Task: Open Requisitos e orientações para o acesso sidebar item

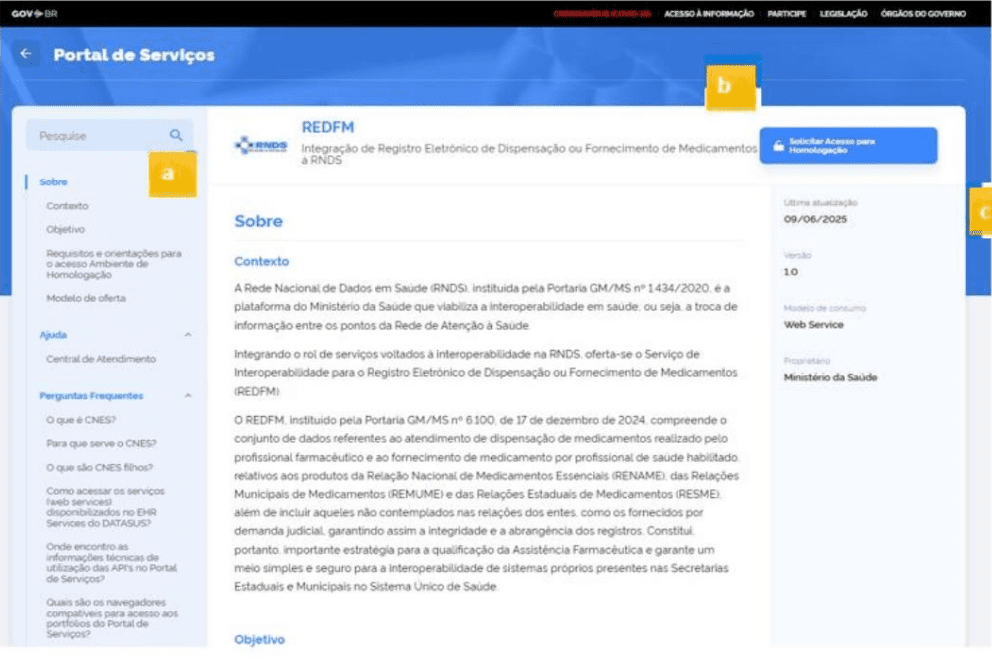Action: pyautogui.click(x=114, y=264)
